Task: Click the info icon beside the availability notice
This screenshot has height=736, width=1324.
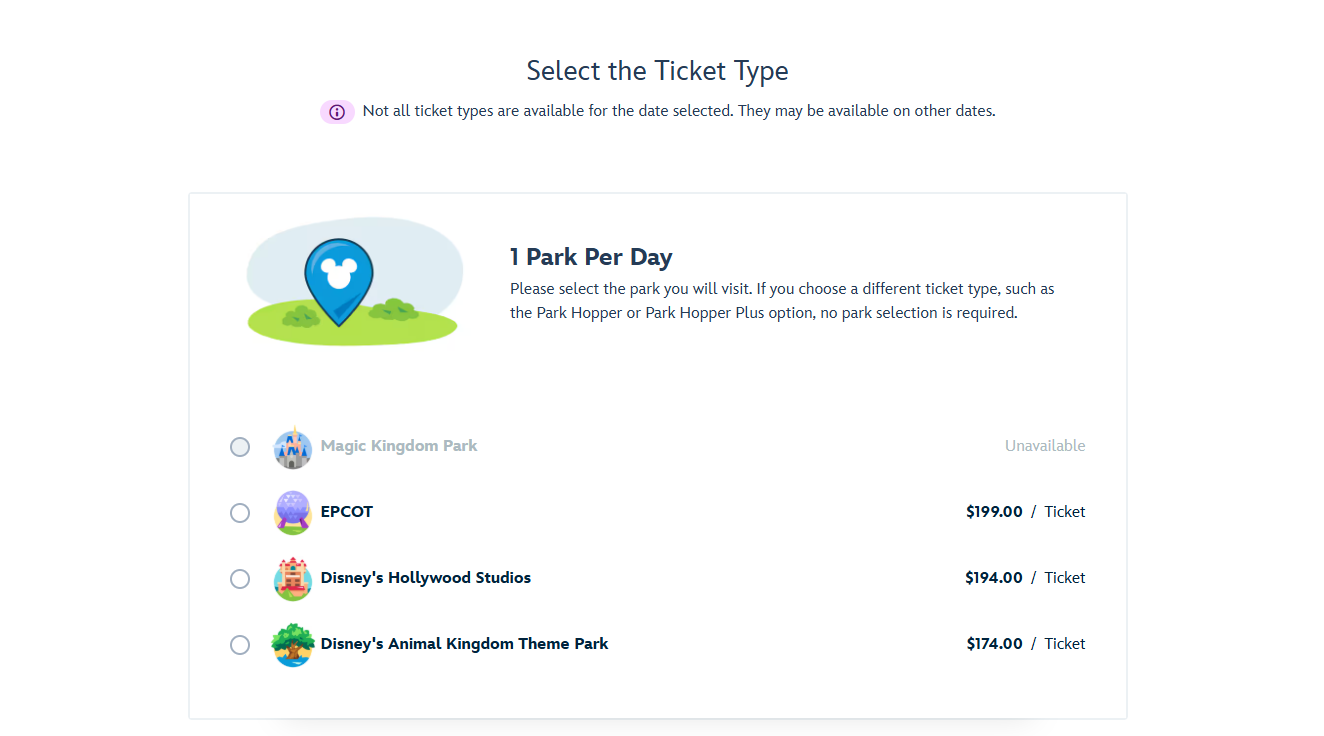Action: (337, 112)
